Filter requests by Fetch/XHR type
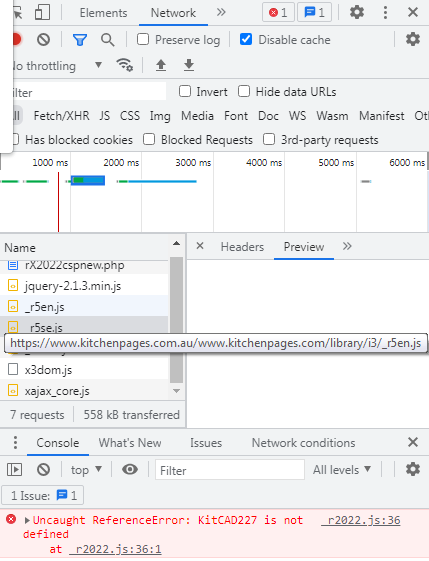The height and width of the screenshot is (561, 429). [62, 116]
